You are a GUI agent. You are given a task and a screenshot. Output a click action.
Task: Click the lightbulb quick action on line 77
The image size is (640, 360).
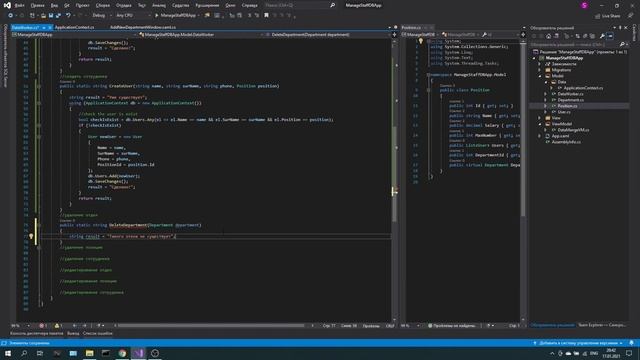click(x=31, y=236)
